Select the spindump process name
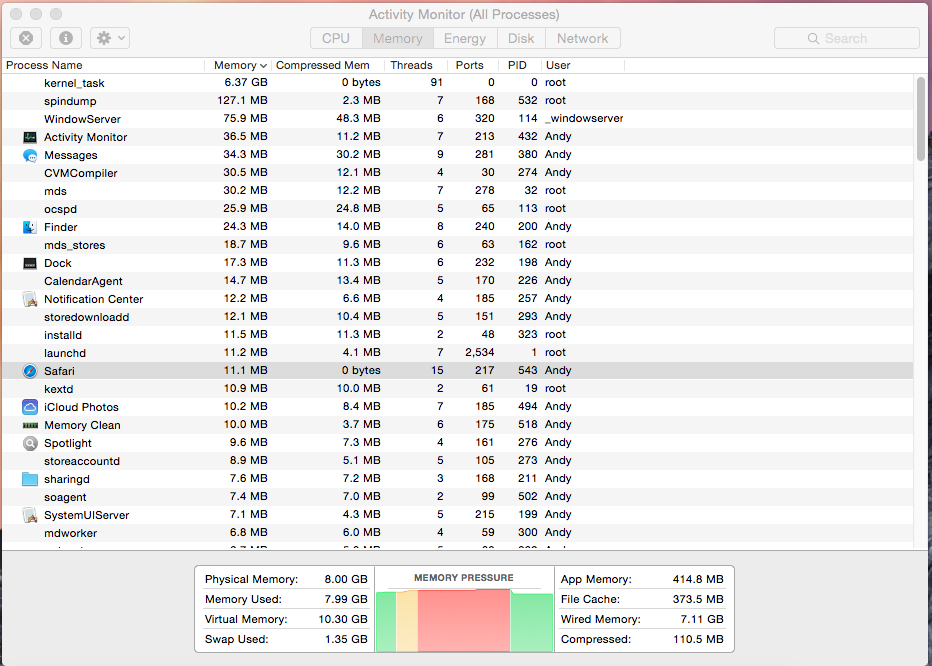932x666 pixels. click(x=70, y=101)
